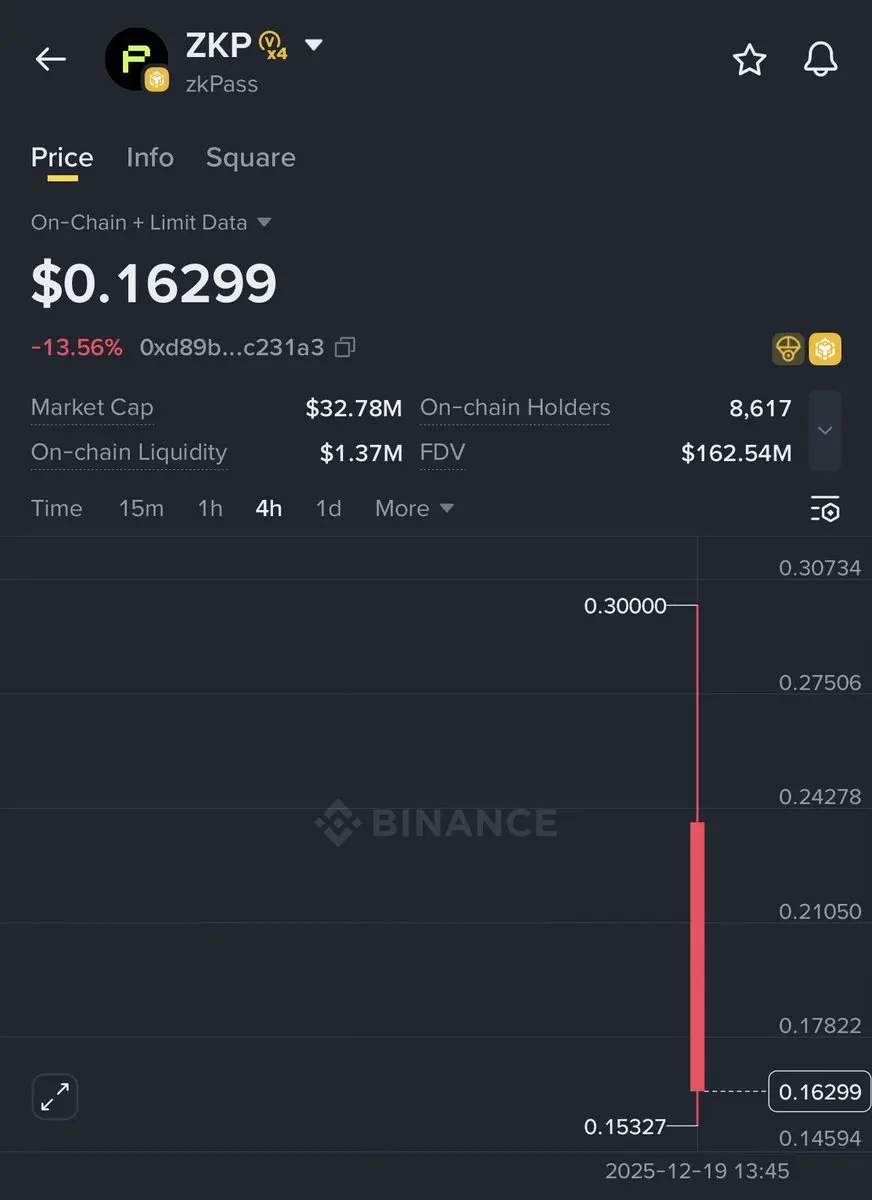The image size is (872, 1200).
Task: Tap the red candlestick on chart
Action: point(697,955)
